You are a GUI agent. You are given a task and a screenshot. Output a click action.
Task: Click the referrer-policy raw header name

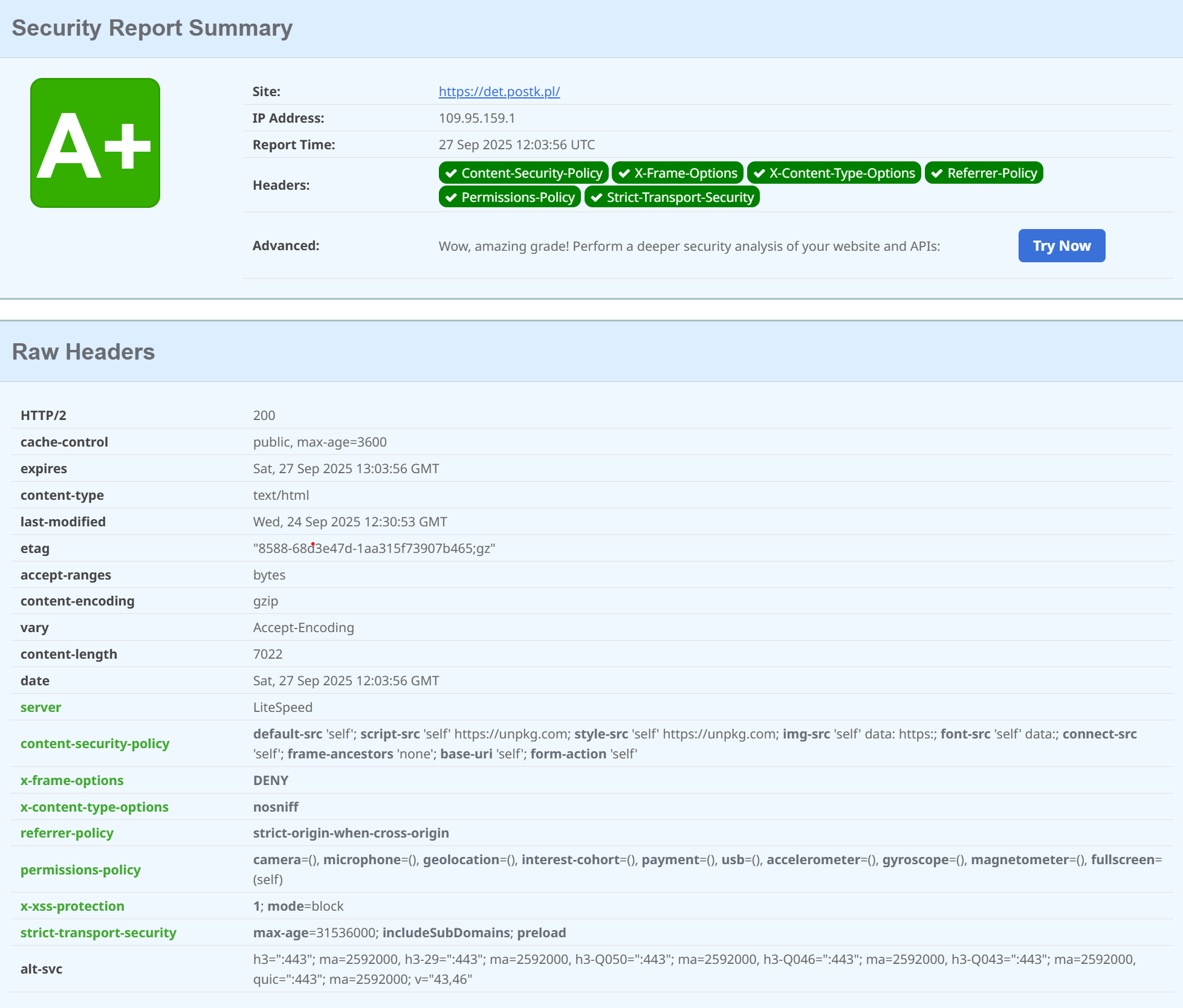(x=67, y=833)
